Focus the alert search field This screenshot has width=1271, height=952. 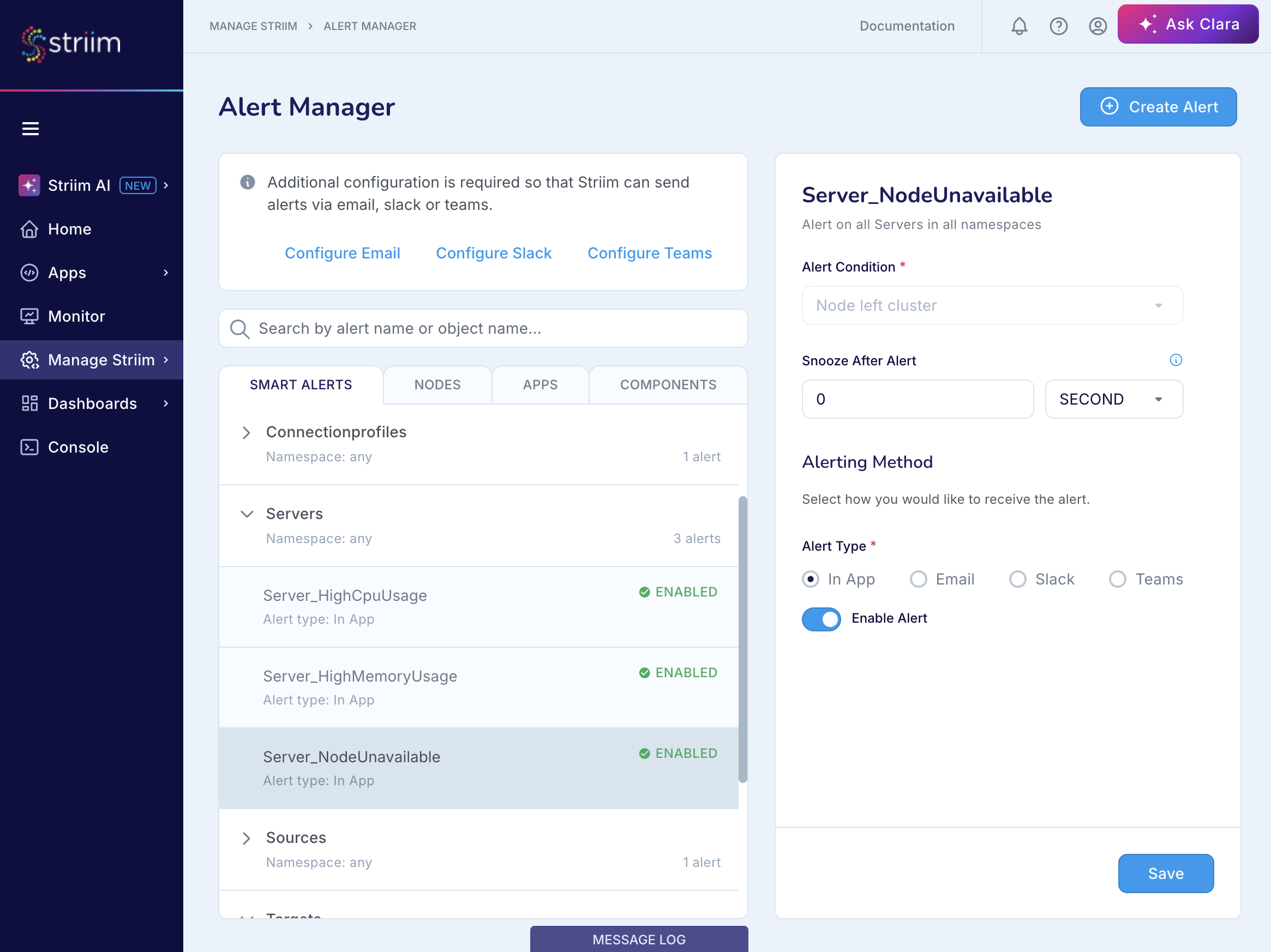click(483, 329)
